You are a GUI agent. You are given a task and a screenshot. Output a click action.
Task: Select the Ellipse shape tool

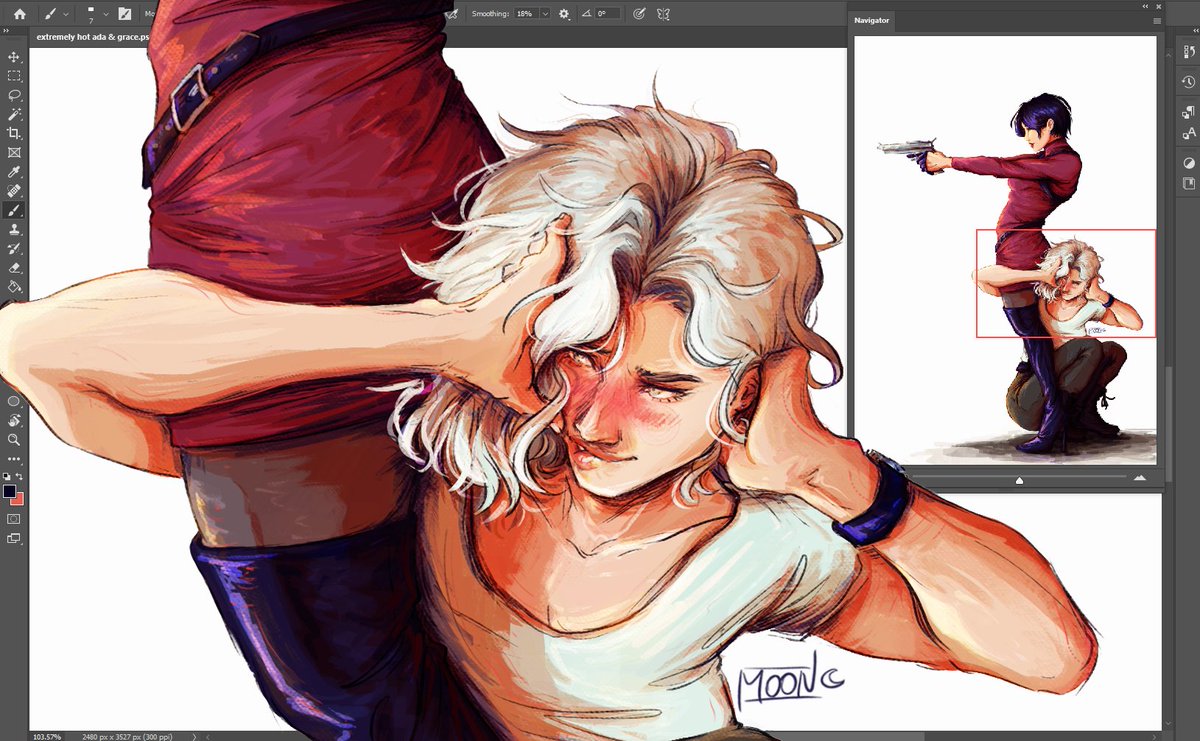pyautogui.click(x=14, y=401)
